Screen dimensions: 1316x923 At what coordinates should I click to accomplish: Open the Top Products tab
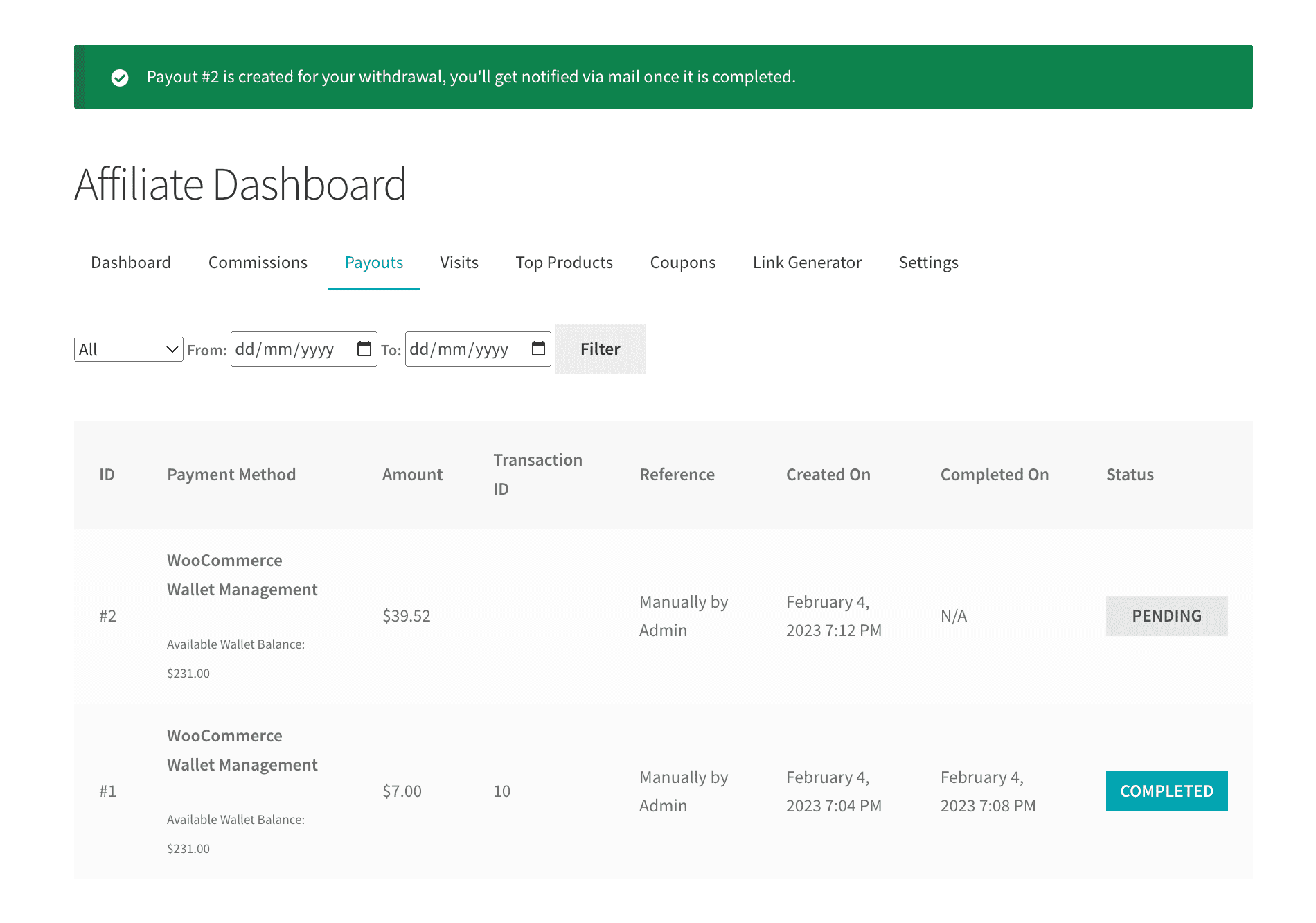pos(564,263)
